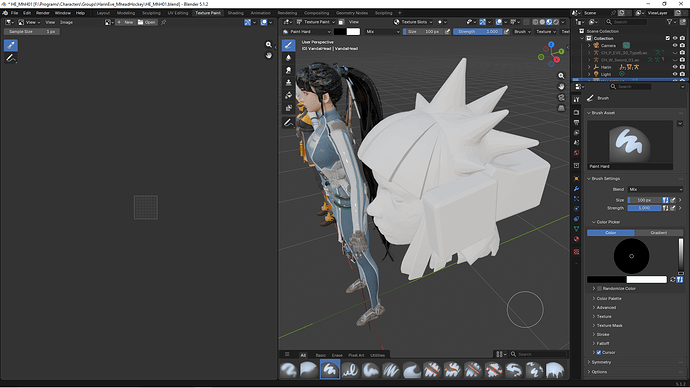Expand the Color Palette panel
Image resolution: width=690 pixels, height=388 pixels.
point(609,298)
